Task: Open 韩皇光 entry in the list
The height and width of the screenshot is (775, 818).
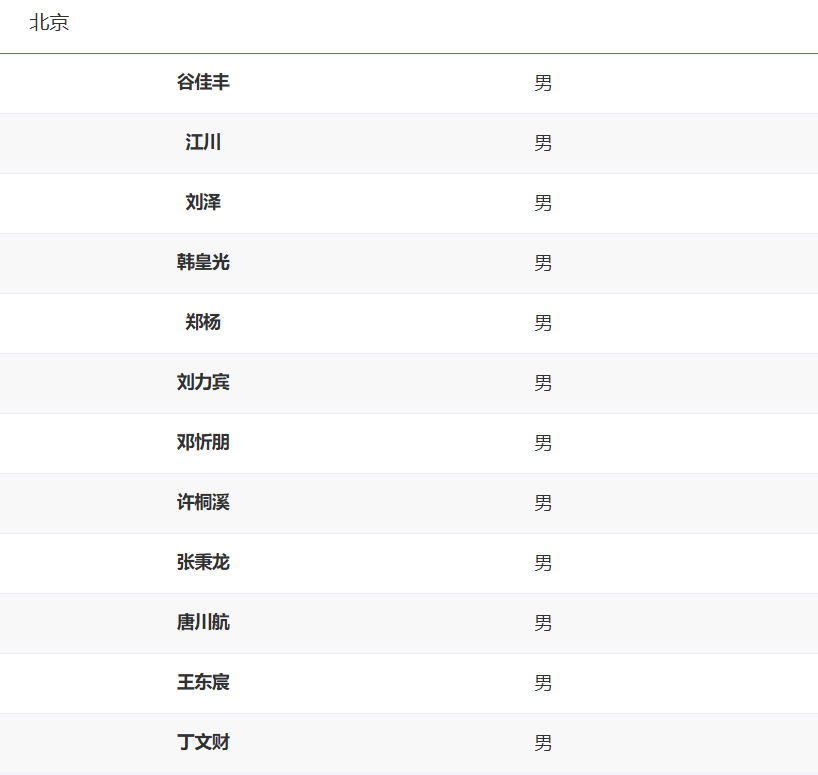Action: [x=203, y=262]
